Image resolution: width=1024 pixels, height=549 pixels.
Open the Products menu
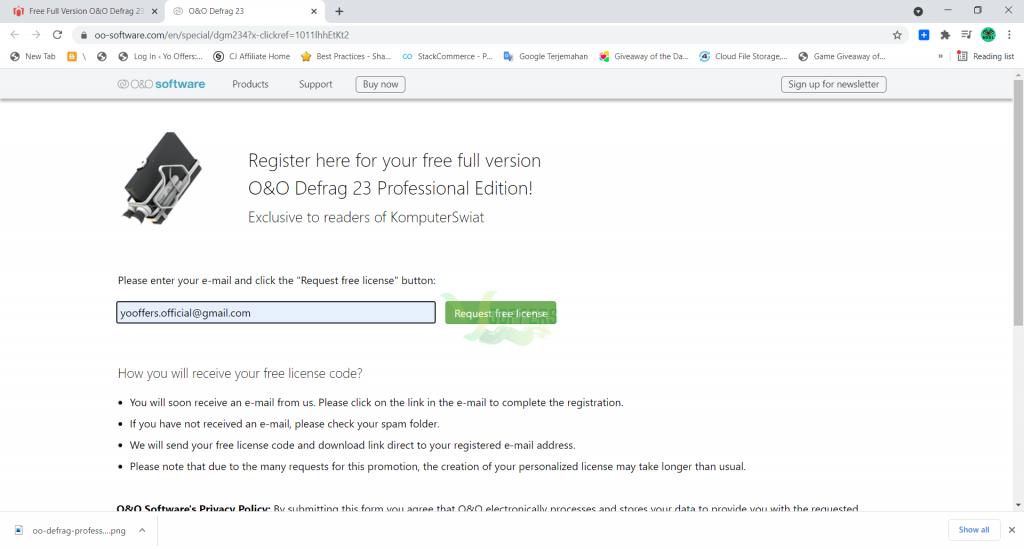(250, 84)
